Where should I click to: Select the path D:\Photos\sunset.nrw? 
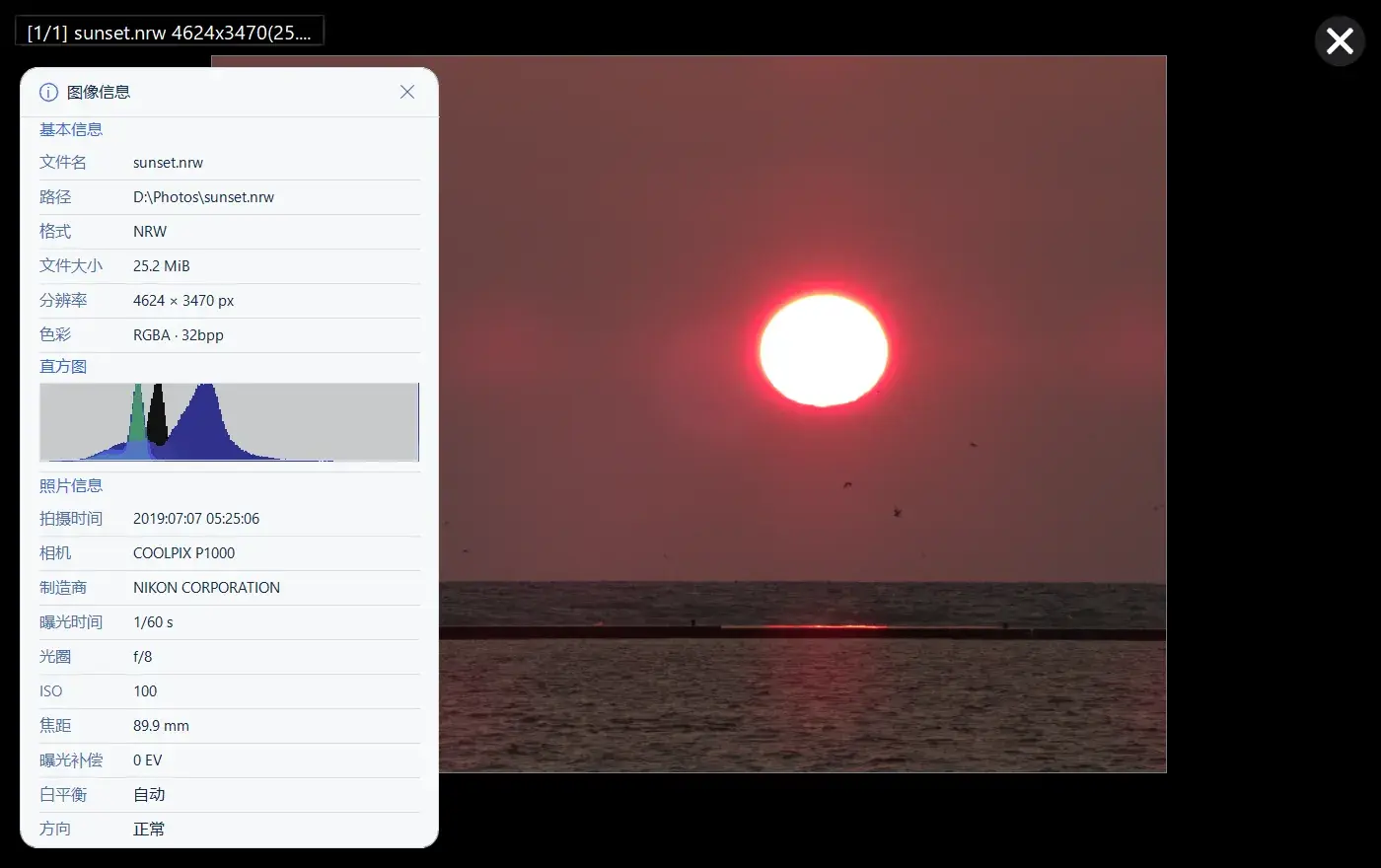tap(203, 197)
